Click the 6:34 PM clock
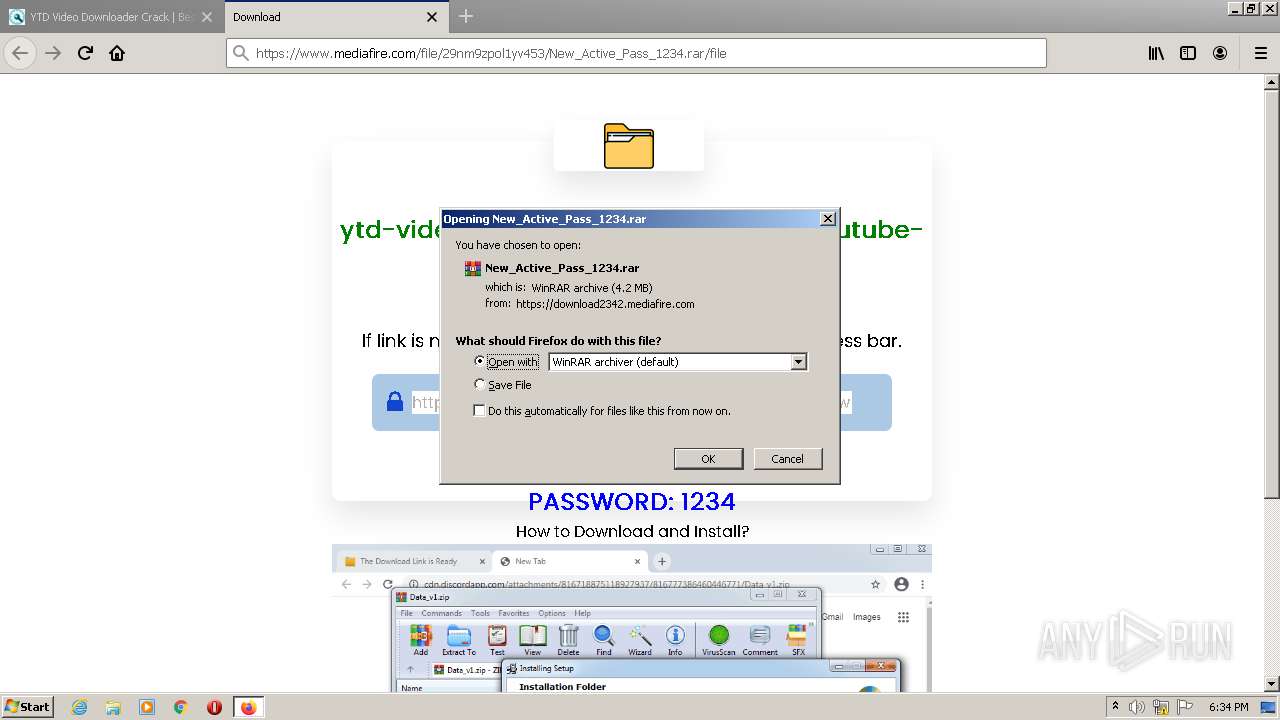The image size is (1280, 720). pos(1228,707)
